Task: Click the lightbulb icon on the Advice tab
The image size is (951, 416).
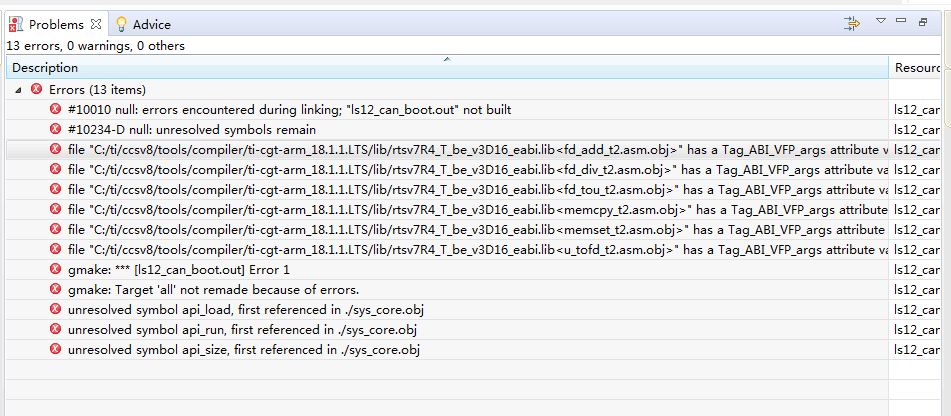Action: [x=122, y=24]
